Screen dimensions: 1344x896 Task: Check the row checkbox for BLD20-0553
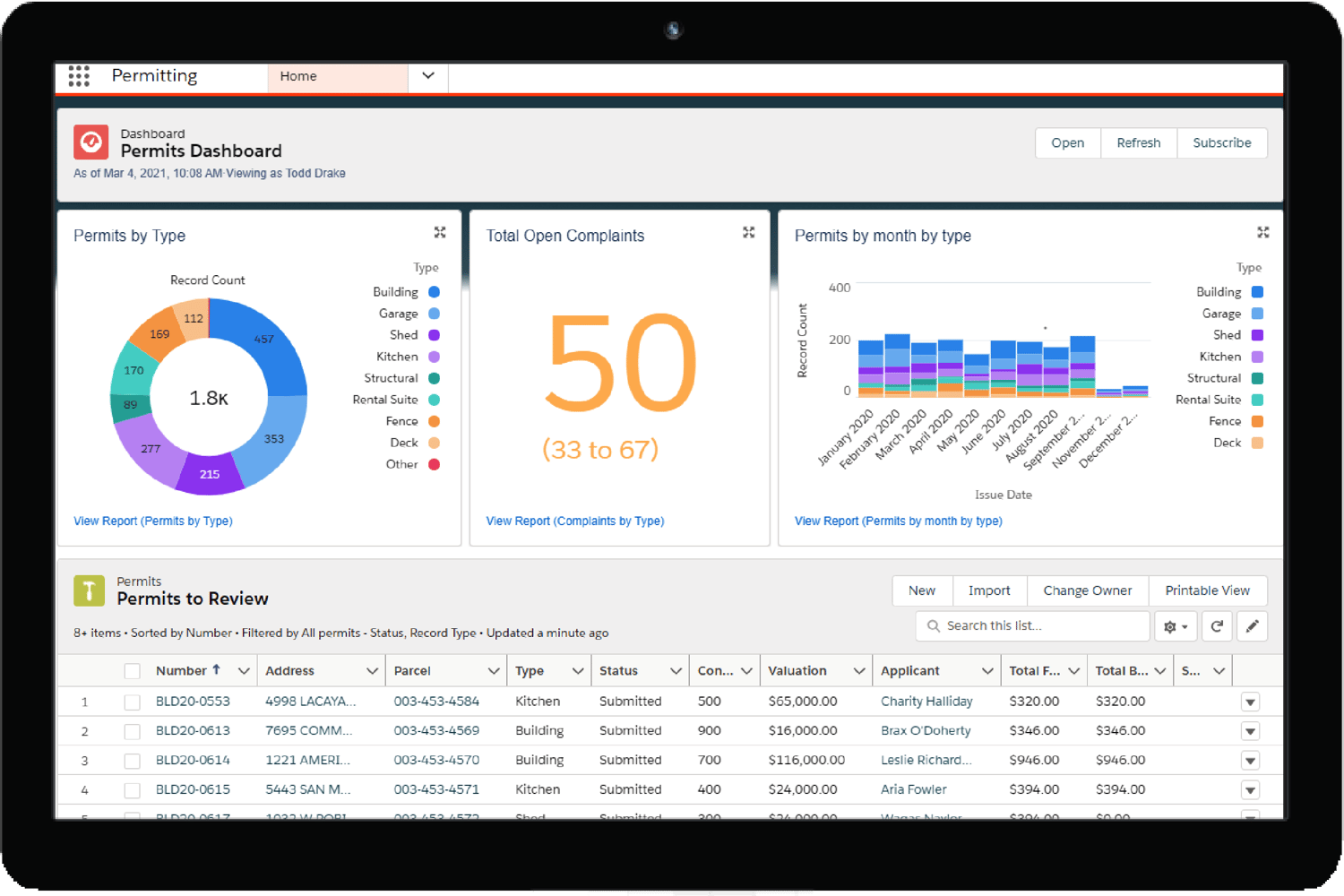(x=132, y=702)
